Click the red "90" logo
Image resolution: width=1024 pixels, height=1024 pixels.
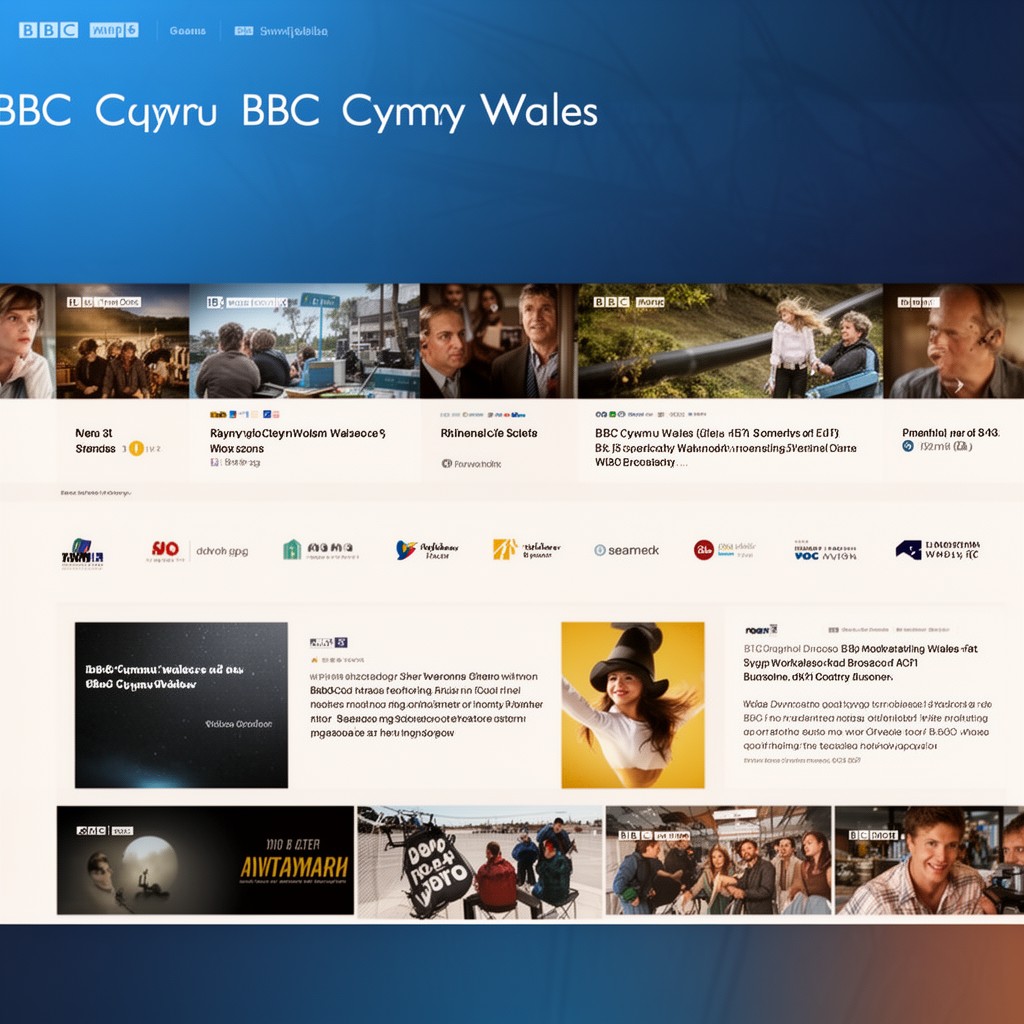point(165,551)
